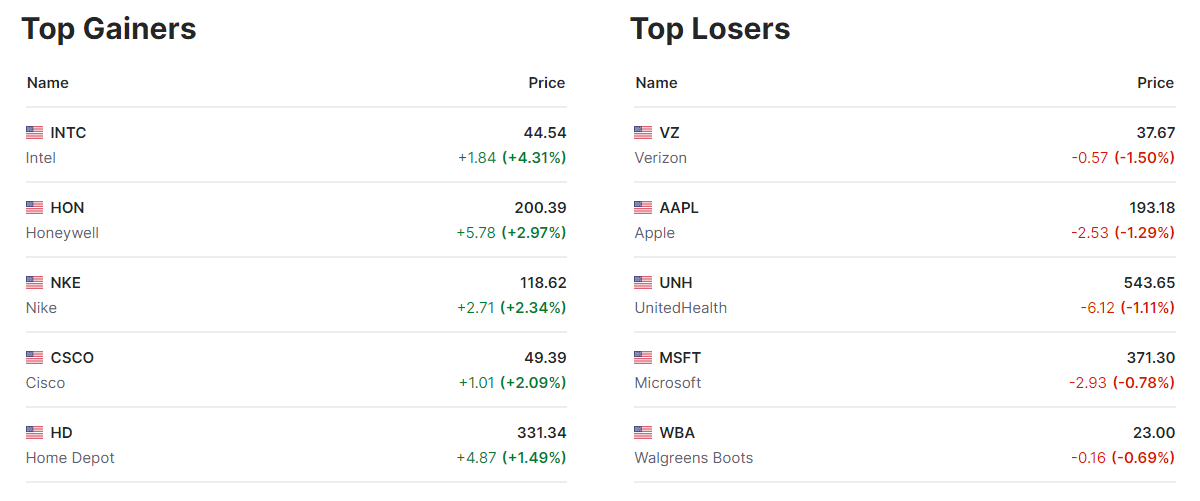Image resolution: width=1200 pixels, height=501 pixels.
Task: Click the US flag icon beside INTC
Action: (35, 132)
